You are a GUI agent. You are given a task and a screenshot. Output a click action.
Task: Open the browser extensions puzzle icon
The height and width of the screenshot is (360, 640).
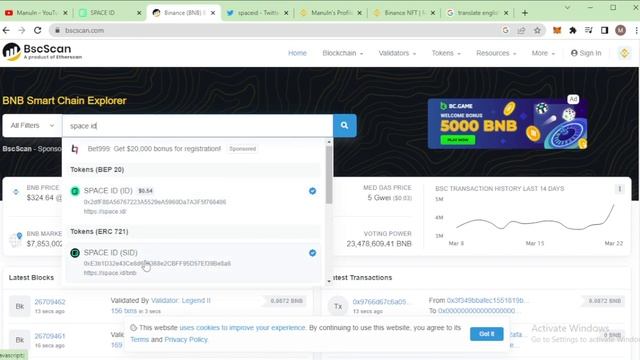tap(573, 30)
